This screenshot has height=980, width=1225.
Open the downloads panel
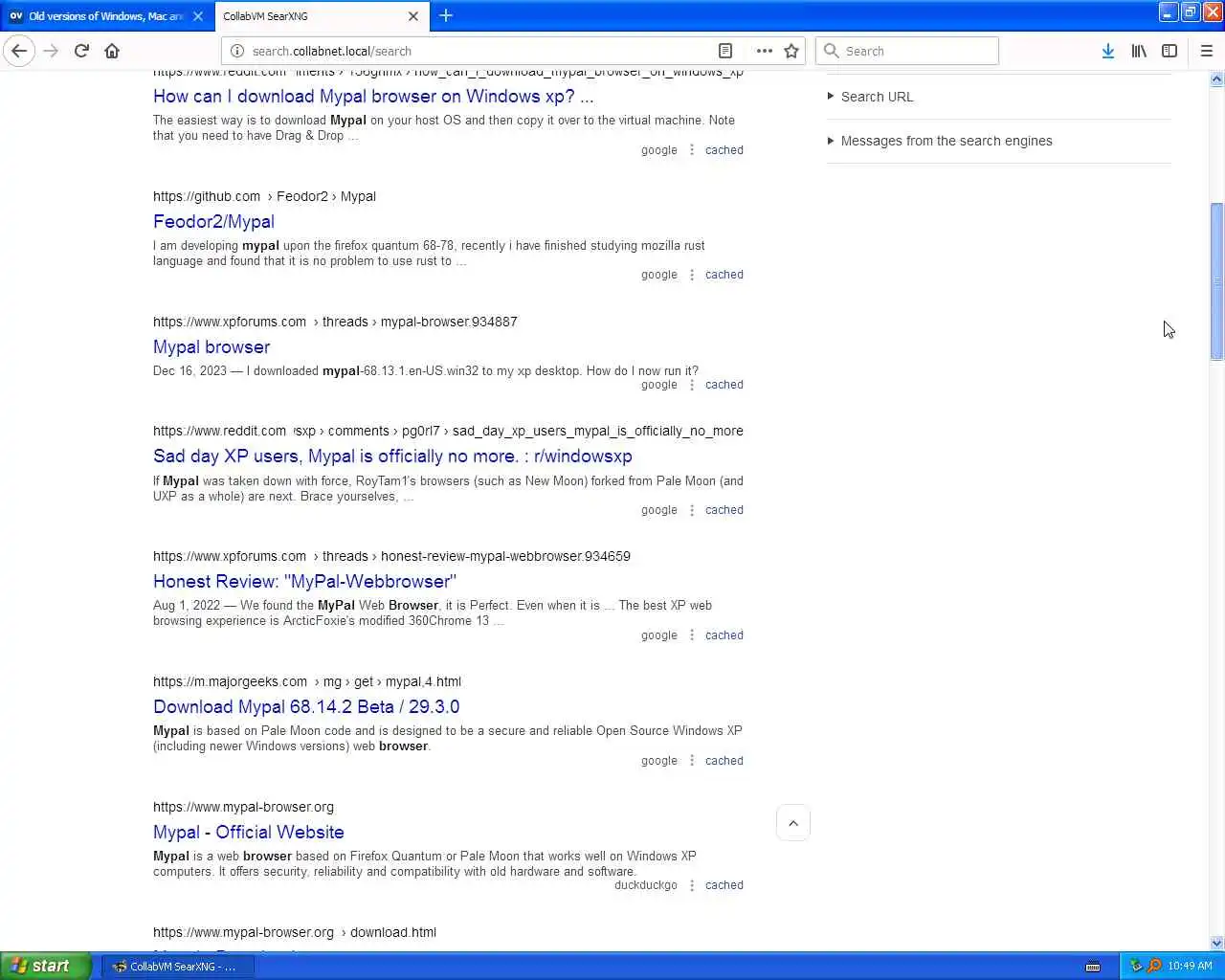pyautogui.click(x=1108, y=51)
